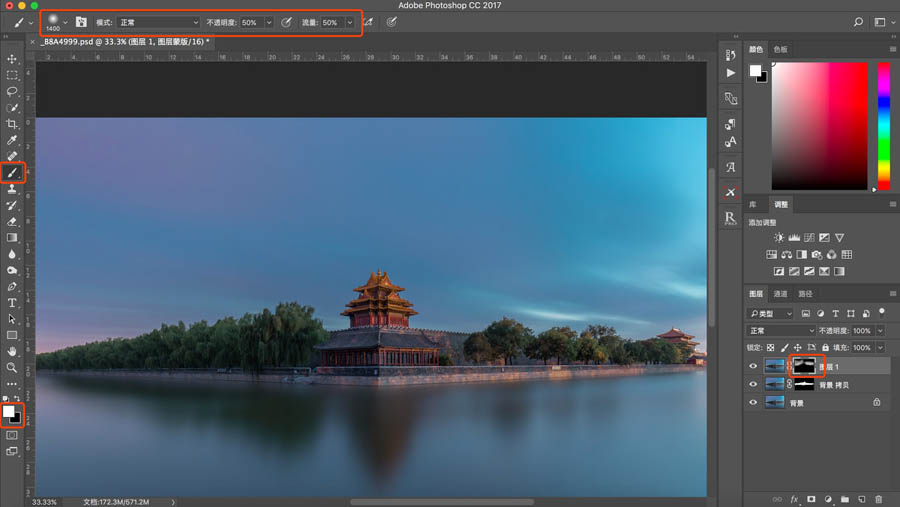Open layer 不透明度 dropdown arrow
Screen dimensions: 900x507
(x=880, y=331)
